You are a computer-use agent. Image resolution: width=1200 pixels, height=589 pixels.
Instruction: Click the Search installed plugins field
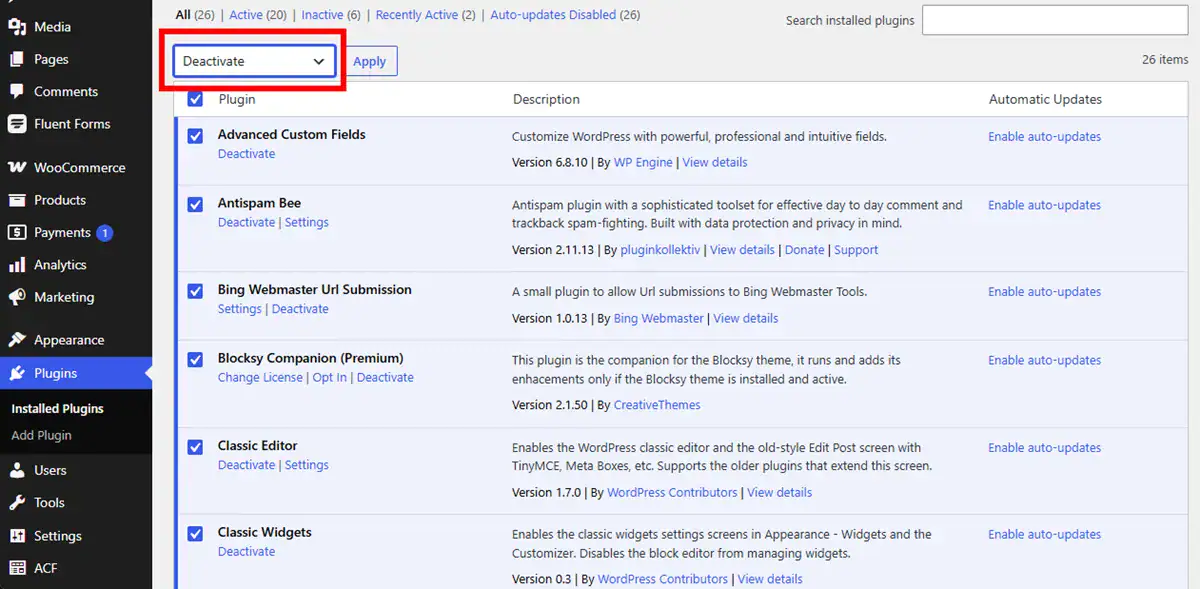click(x=1054, y=20)
